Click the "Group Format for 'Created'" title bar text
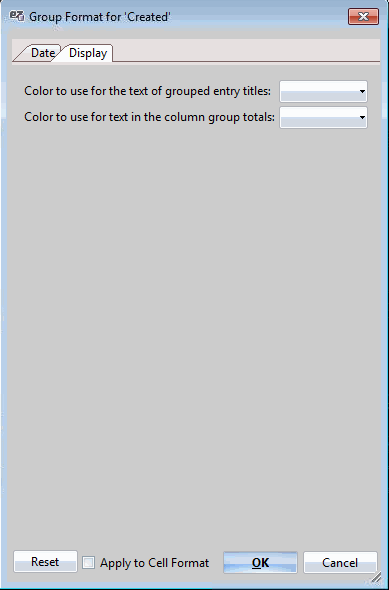This screenshot has height=590, width=389. [100, 17]
